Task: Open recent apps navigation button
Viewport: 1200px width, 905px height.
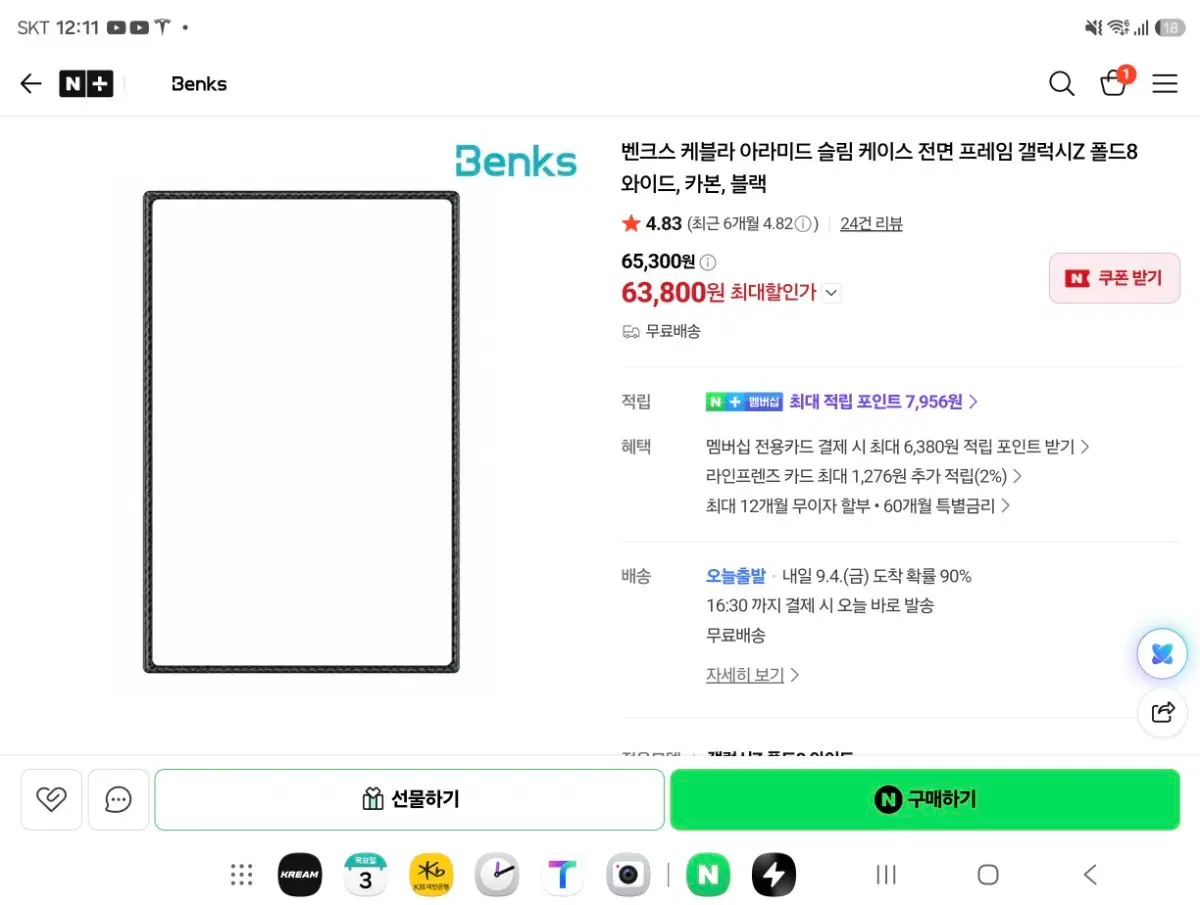Action: [886, 875]
